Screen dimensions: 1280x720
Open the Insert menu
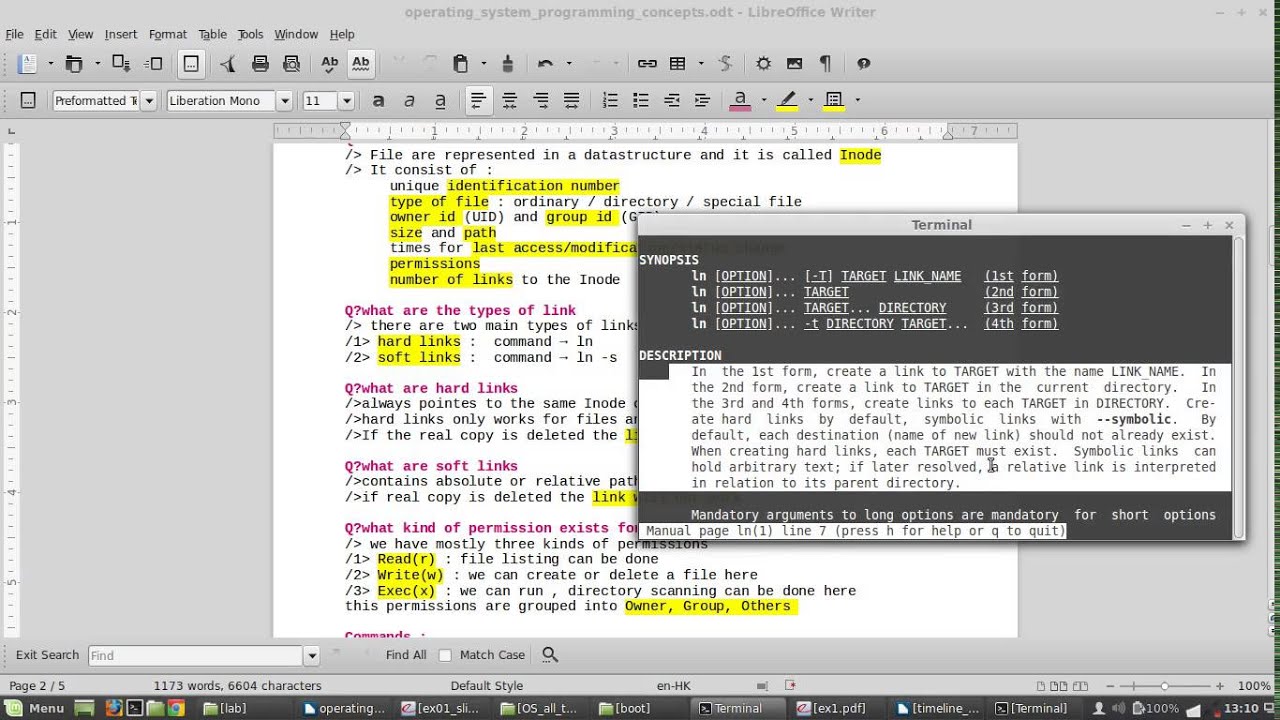[121, 34]
